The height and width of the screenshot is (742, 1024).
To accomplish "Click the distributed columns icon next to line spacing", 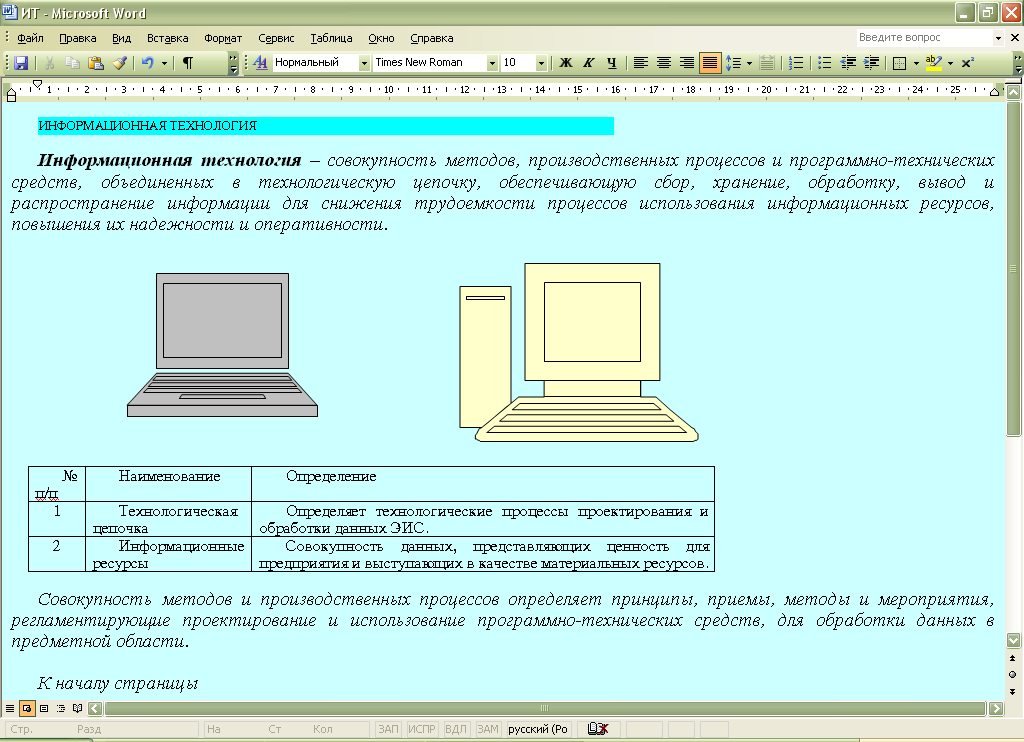I will click(x=767, y=63).
